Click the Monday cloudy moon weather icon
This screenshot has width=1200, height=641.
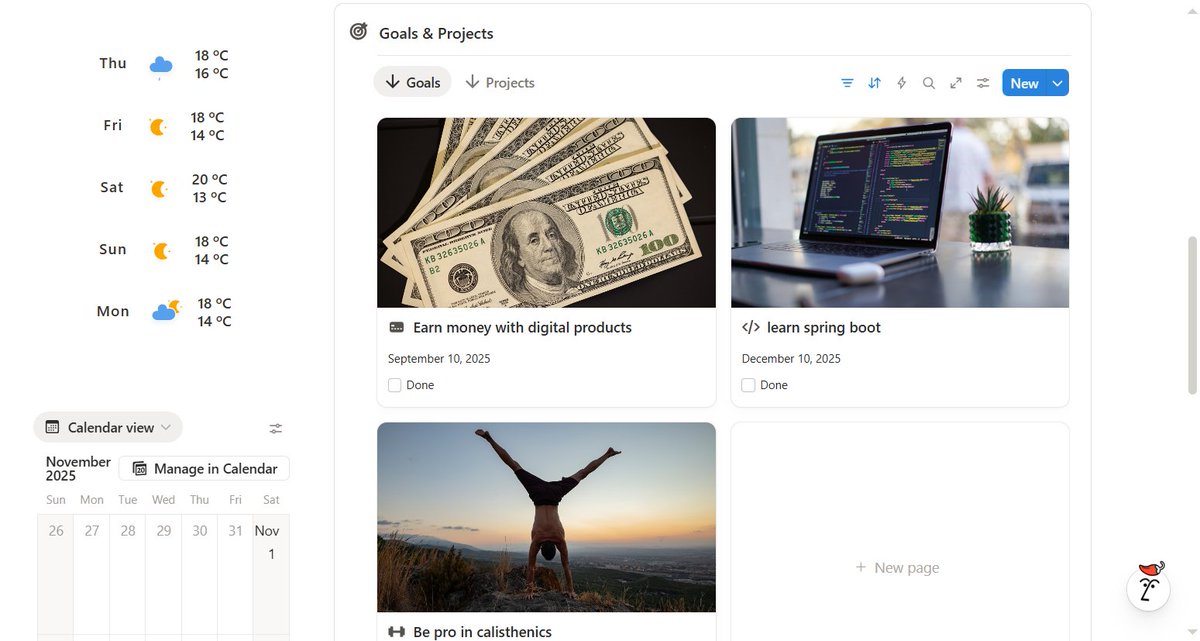click(x=166, y=311)
